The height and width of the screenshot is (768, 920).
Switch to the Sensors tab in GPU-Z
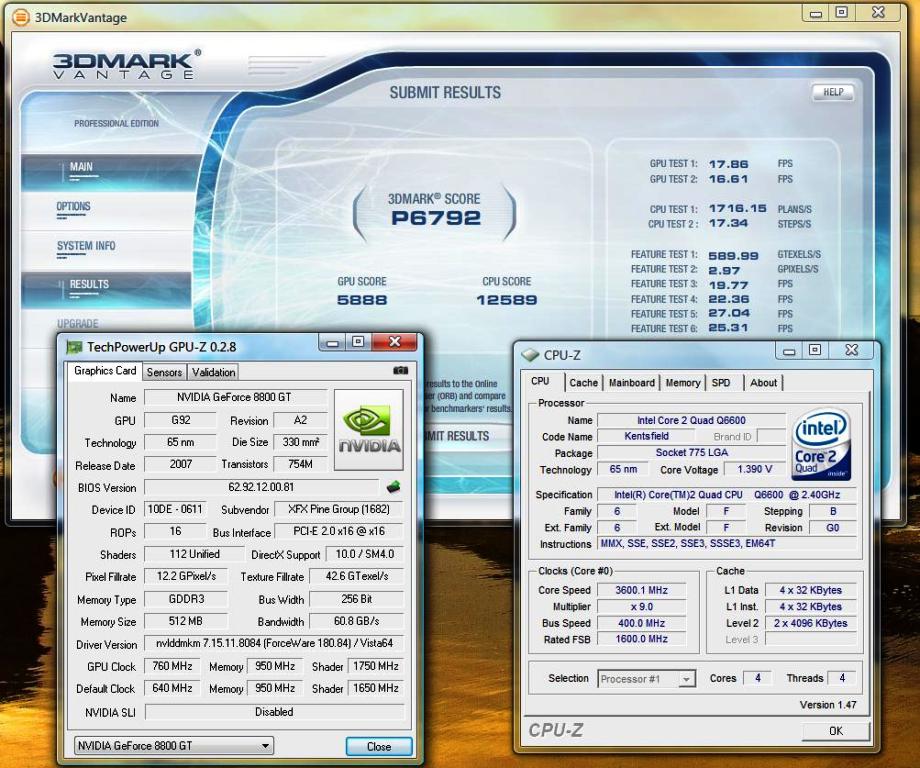coord(164,372)
